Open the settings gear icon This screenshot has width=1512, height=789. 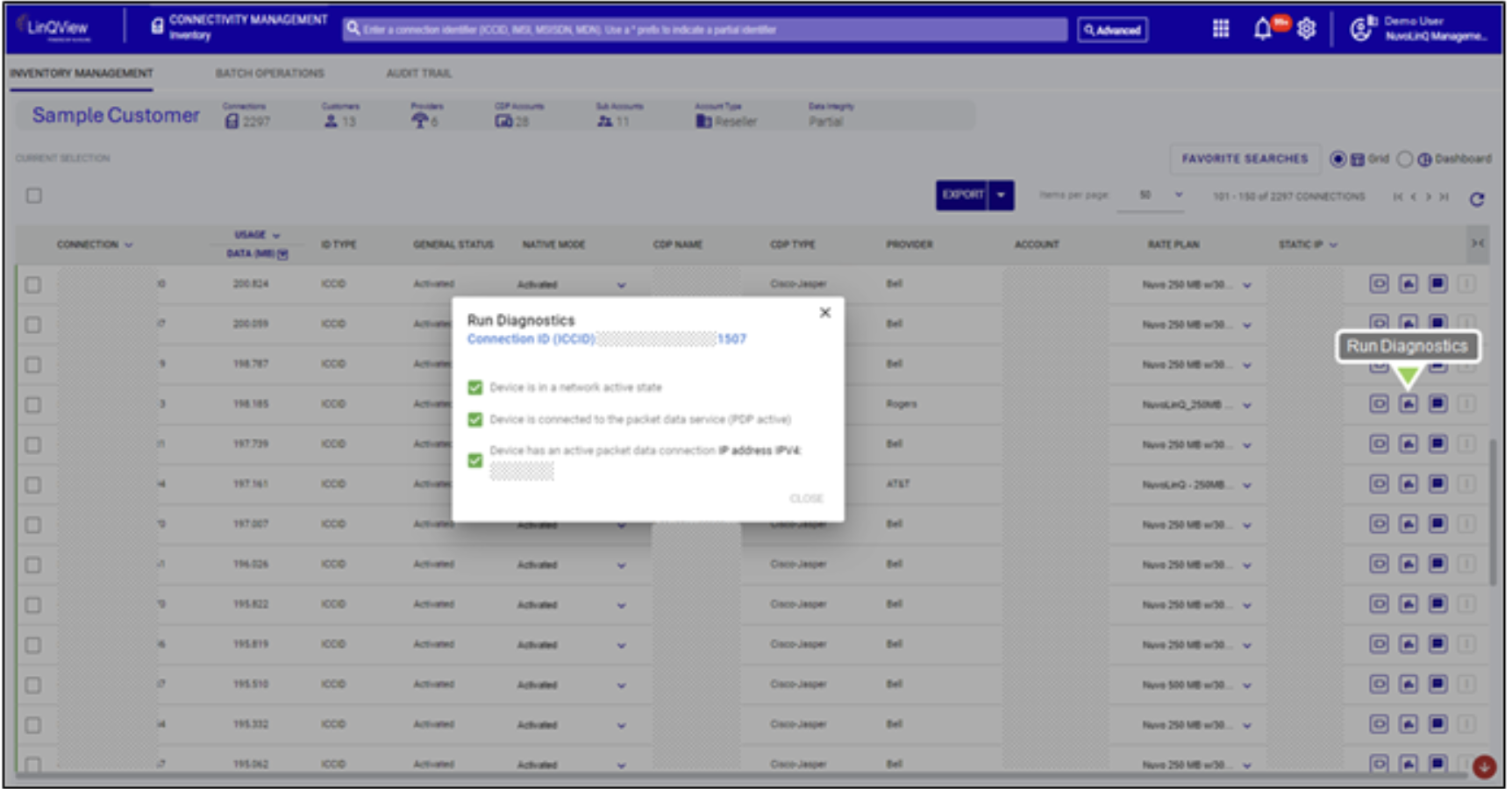click(x=1306, y=29)
